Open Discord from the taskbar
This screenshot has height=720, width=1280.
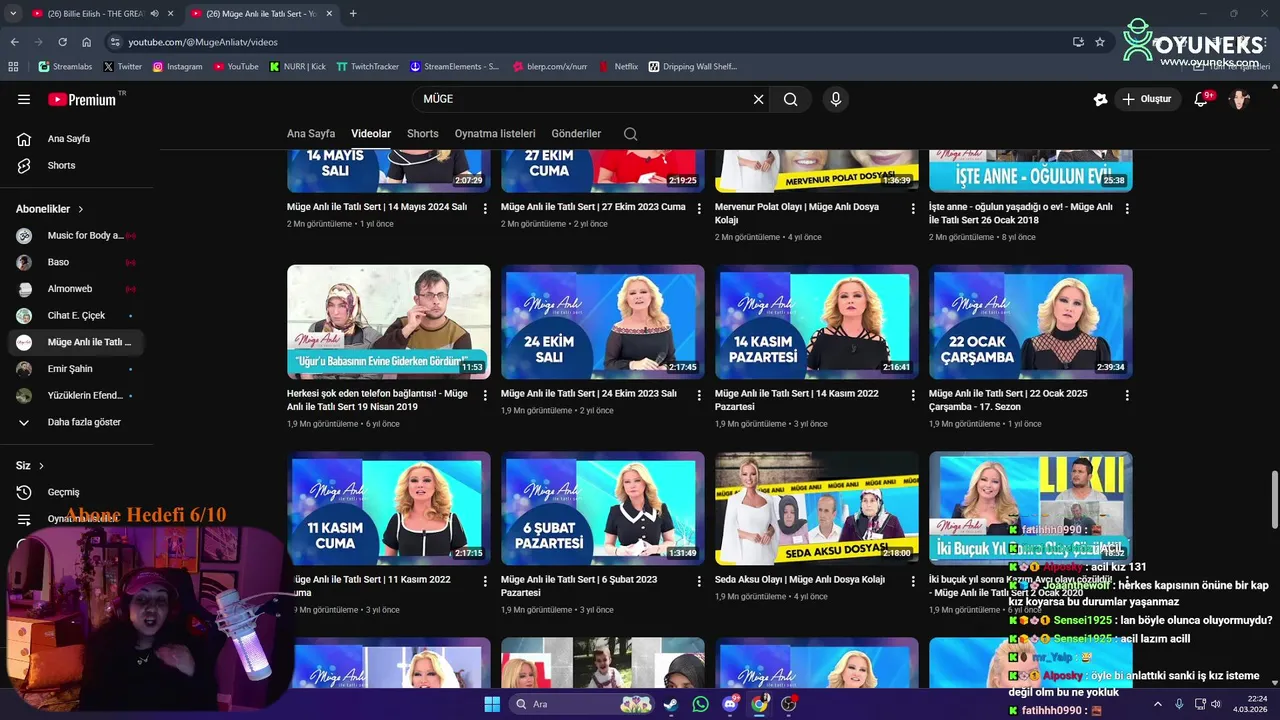[730, 704]
